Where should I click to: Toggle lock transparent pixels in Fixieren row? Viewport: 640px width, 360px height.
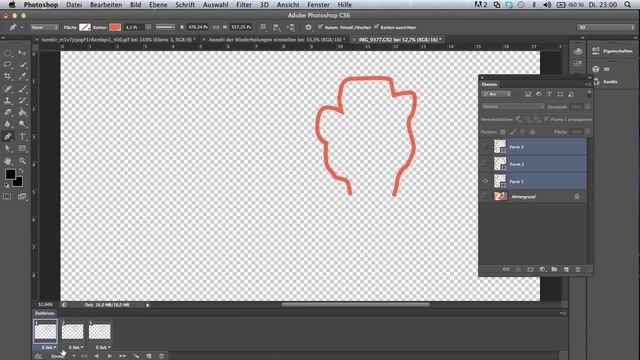[x=503, y=132]
